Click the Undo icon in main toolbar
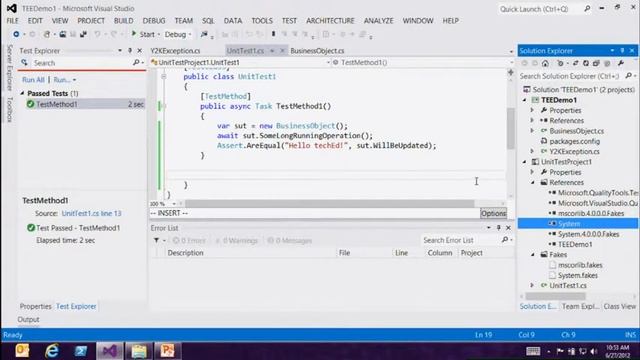 click(97, 35)
